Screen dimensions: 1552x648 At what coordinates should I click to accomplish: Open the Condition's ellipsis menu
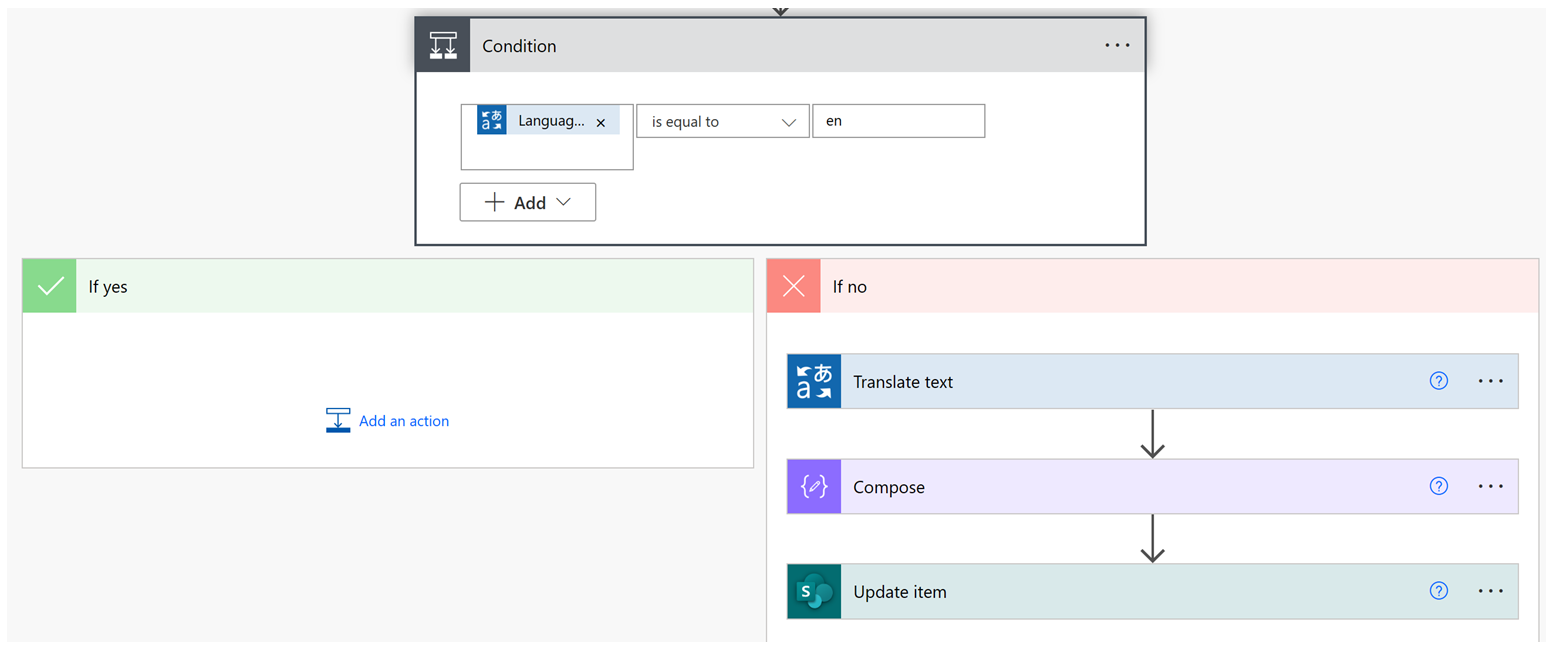pyautogui.click(x=1117, y=44)
